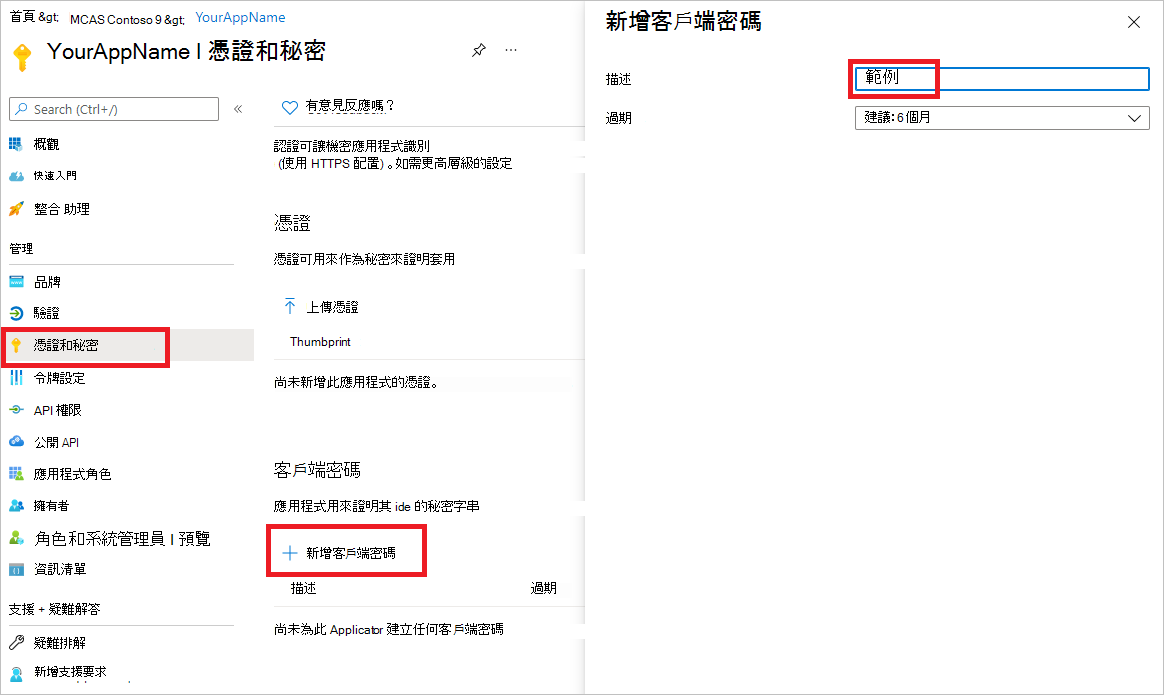
Task: Click the 整合助理 rocket icon
Action: [16, 209]
